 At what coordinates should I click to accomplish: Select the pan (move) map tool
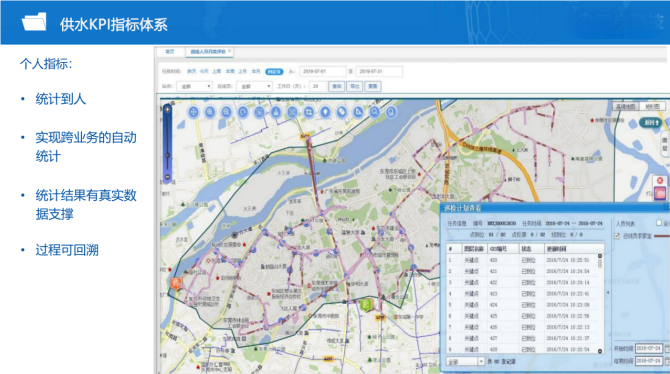click(x=193, y=112)
